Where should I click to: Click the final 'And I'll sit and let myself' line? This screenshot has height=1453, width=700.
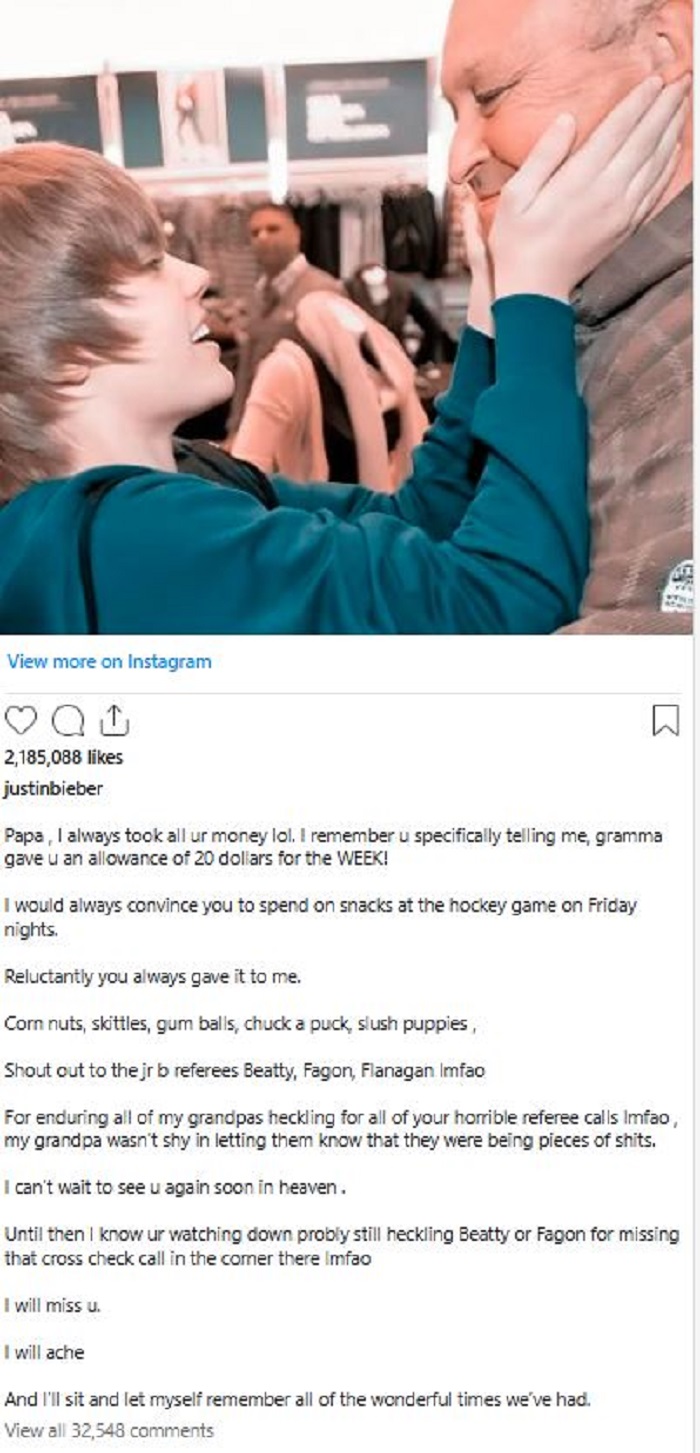tap(298, 1400)
